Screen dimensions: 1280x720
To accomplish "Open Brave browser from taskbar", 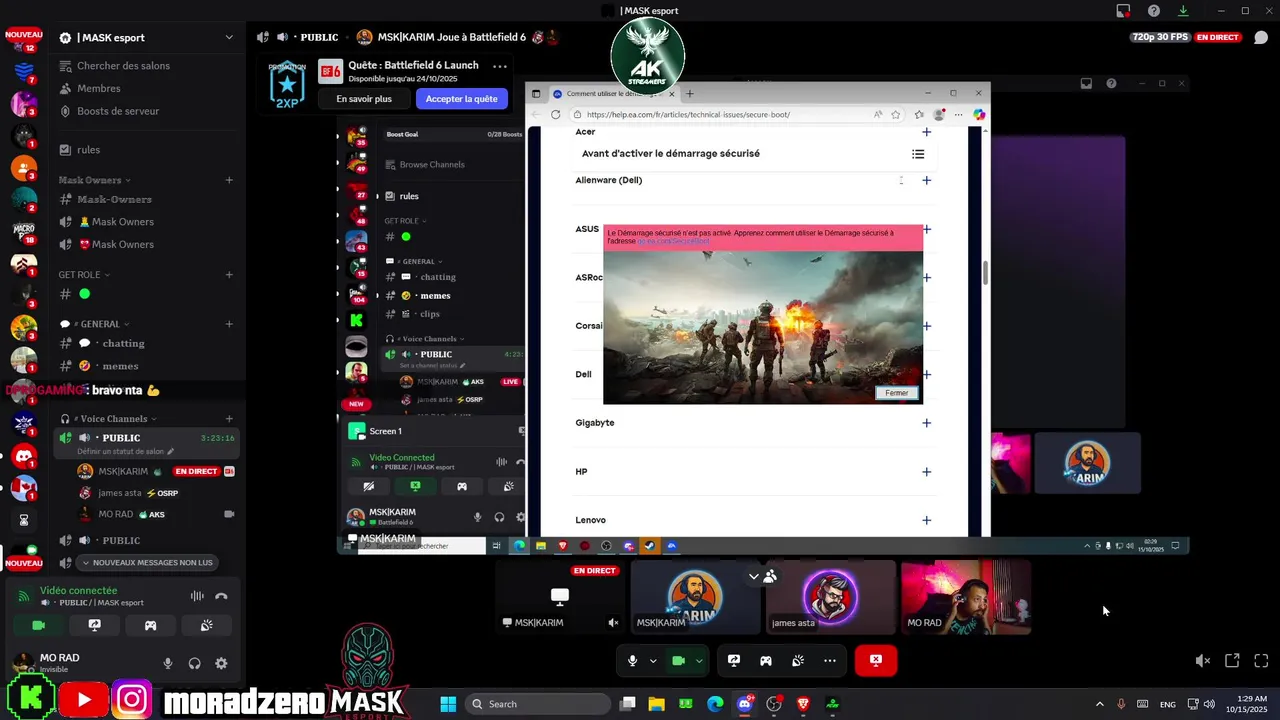I will click(803, 704).
